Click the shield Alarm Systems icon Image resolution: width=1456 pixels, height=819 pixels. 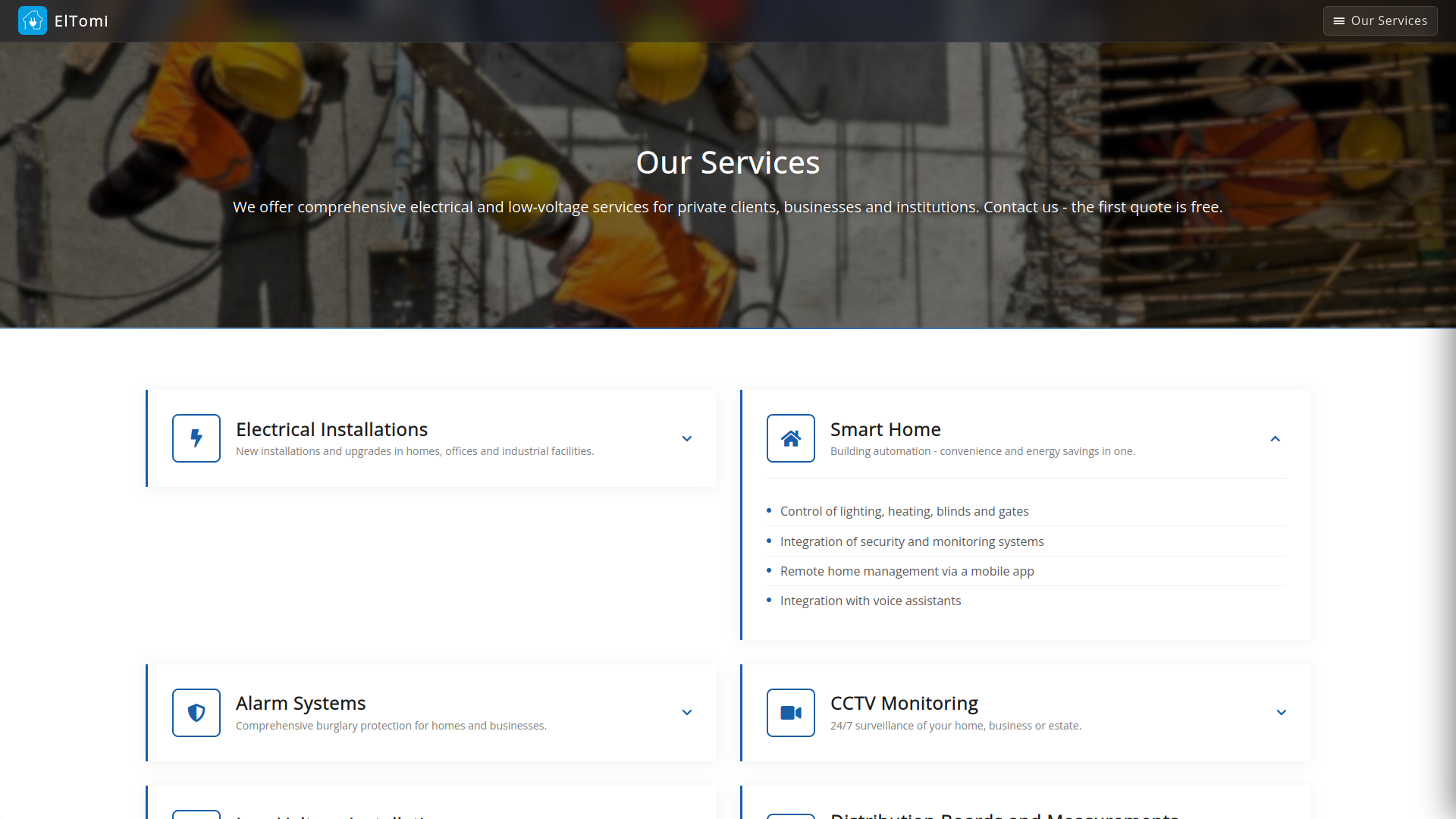pos(196,713)
